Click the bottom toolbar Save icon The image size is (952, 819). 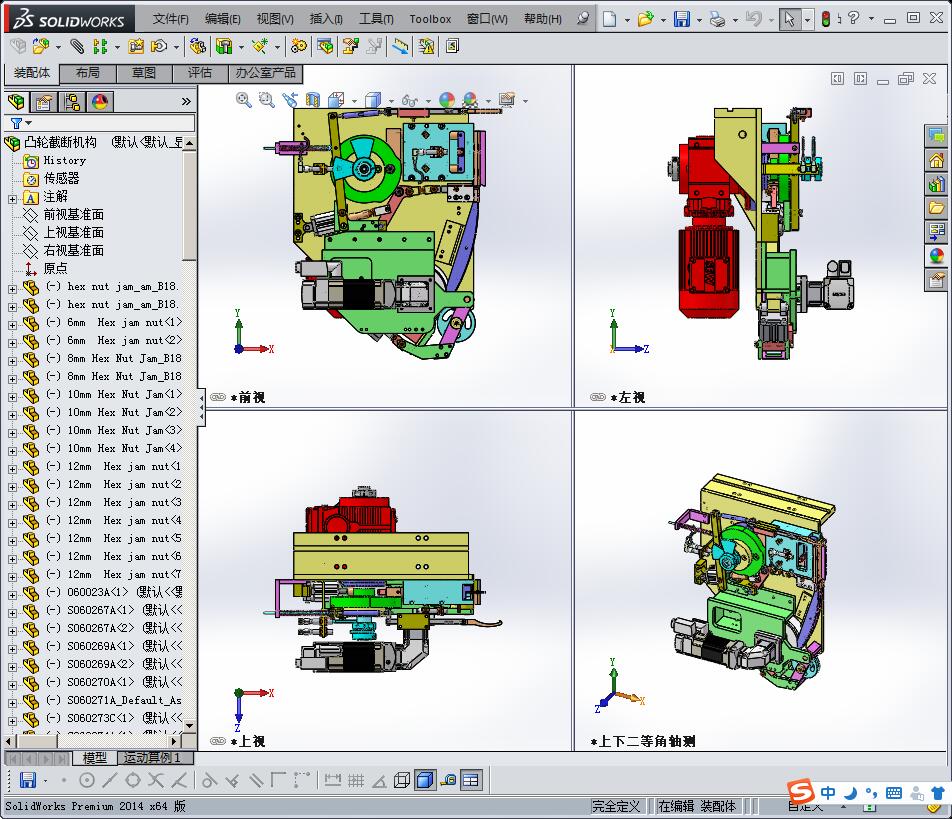pyautogui.click(x=28, y=780)
